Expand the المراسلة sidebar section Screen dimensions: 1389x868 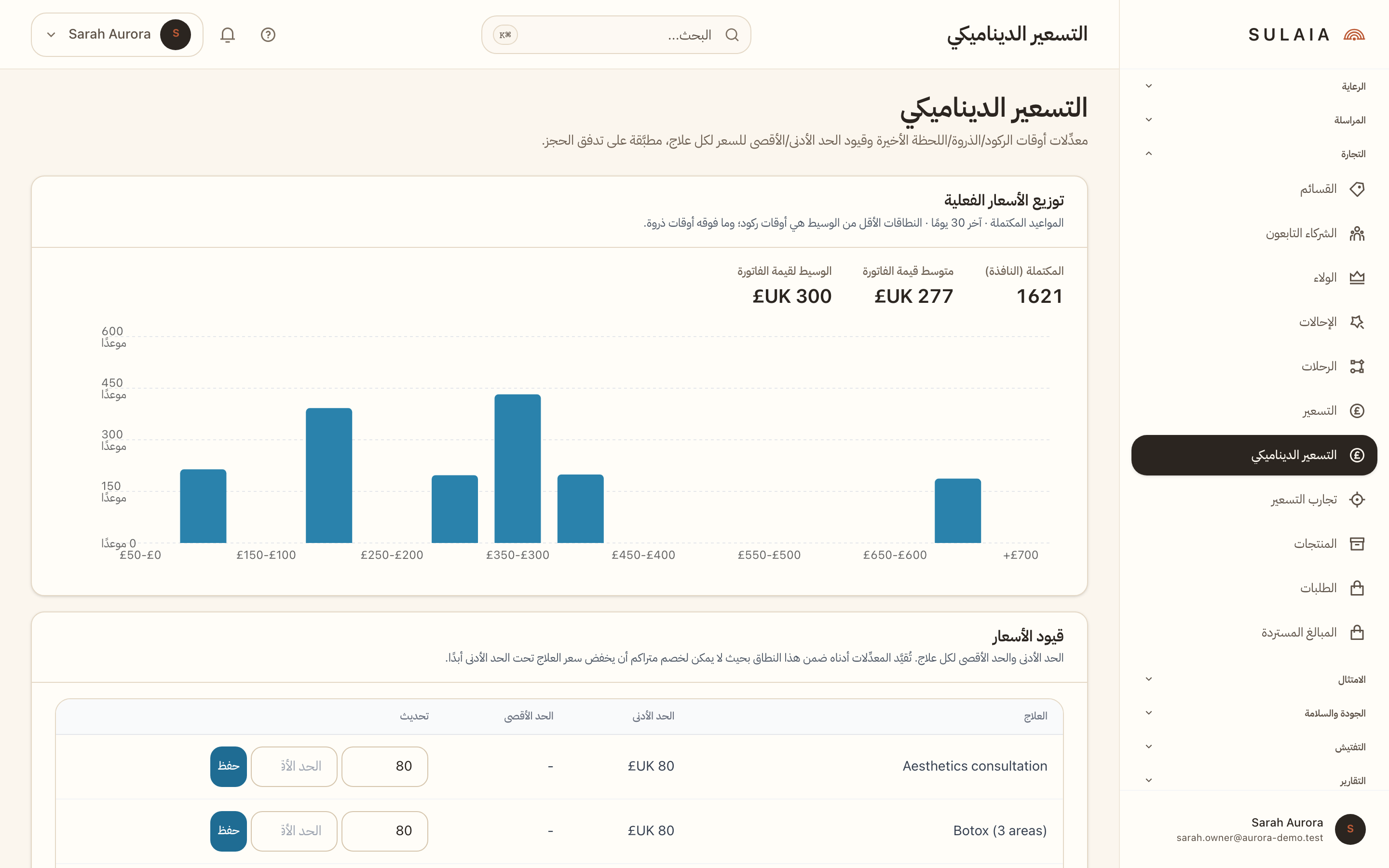[1254, 120]
